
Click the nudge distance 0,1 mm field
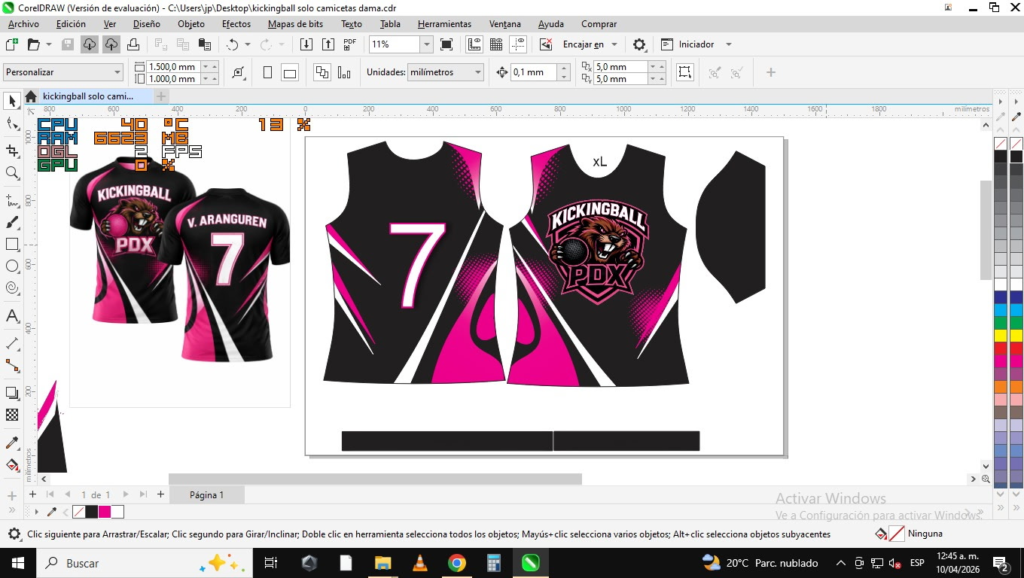(534, 72)
